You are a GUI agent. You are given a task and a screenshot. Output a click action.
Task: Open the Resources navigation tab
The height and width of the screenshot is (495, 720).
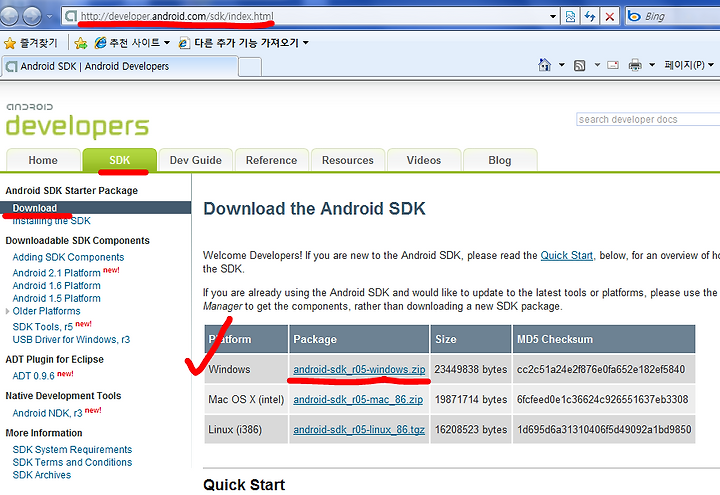348,160
